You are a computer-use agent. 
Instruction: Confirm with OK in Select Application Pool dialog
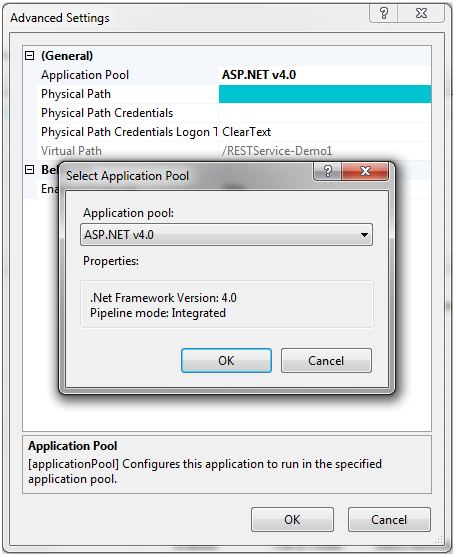[226, 361]
